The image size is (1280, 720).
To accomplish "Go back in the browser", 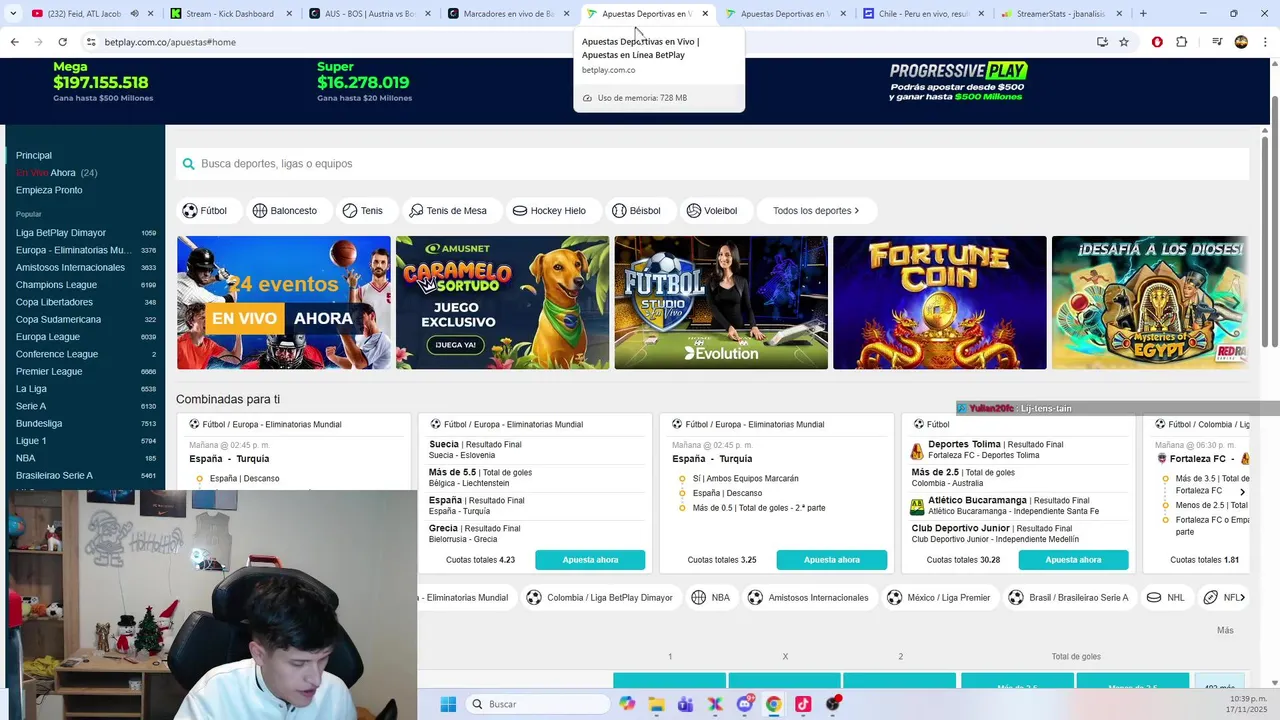I will (x=14, y=42).
